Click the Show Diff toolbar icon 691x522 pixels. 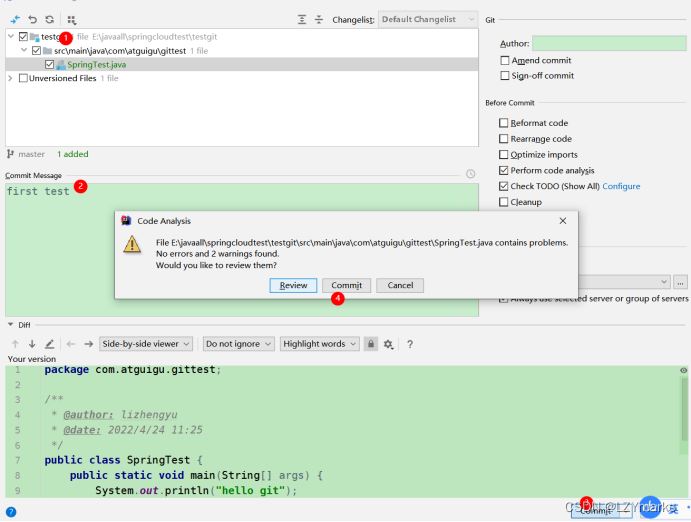pos(15,19)
